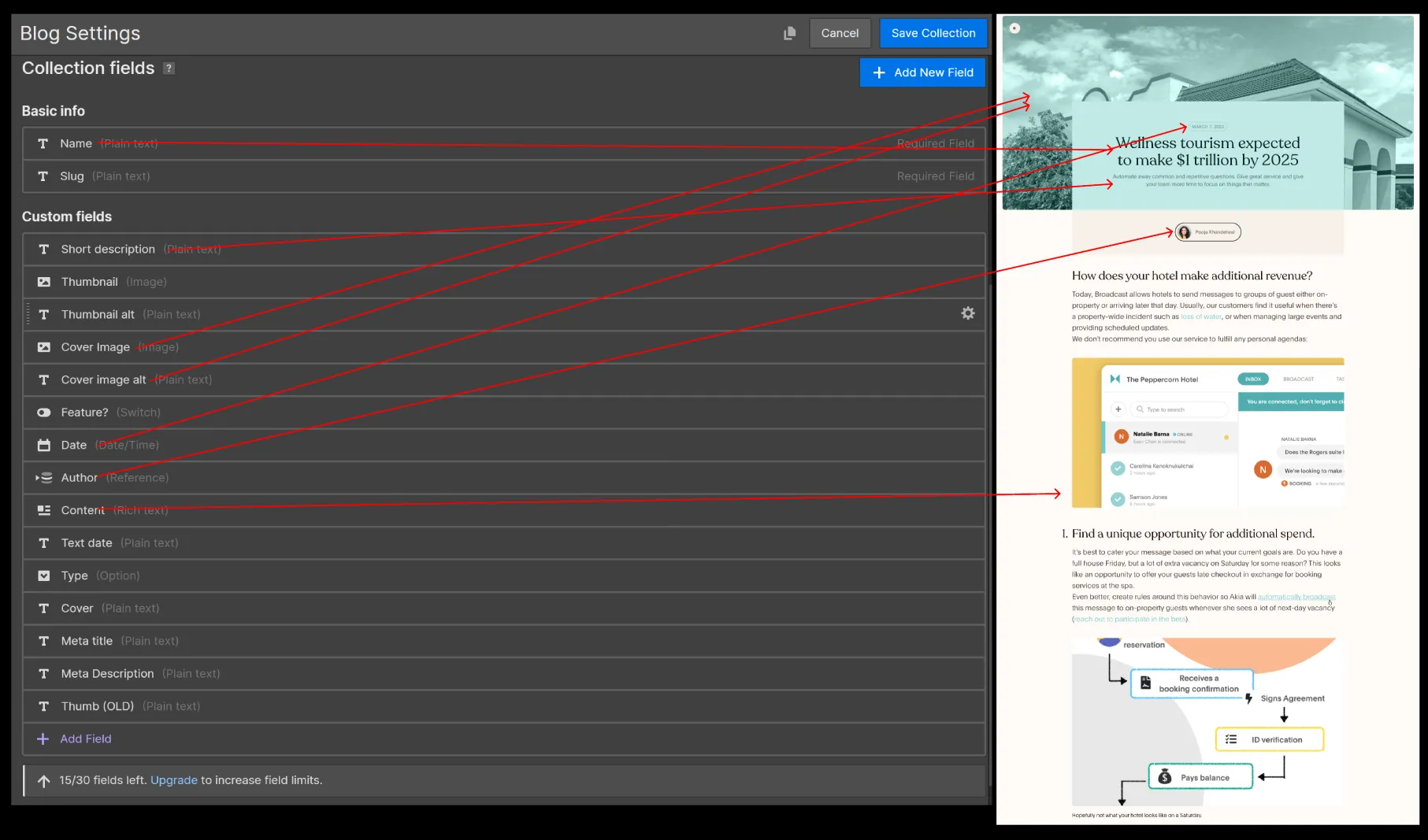Click 'reach out to participate in the beta' link

(x=1130, y=620)
